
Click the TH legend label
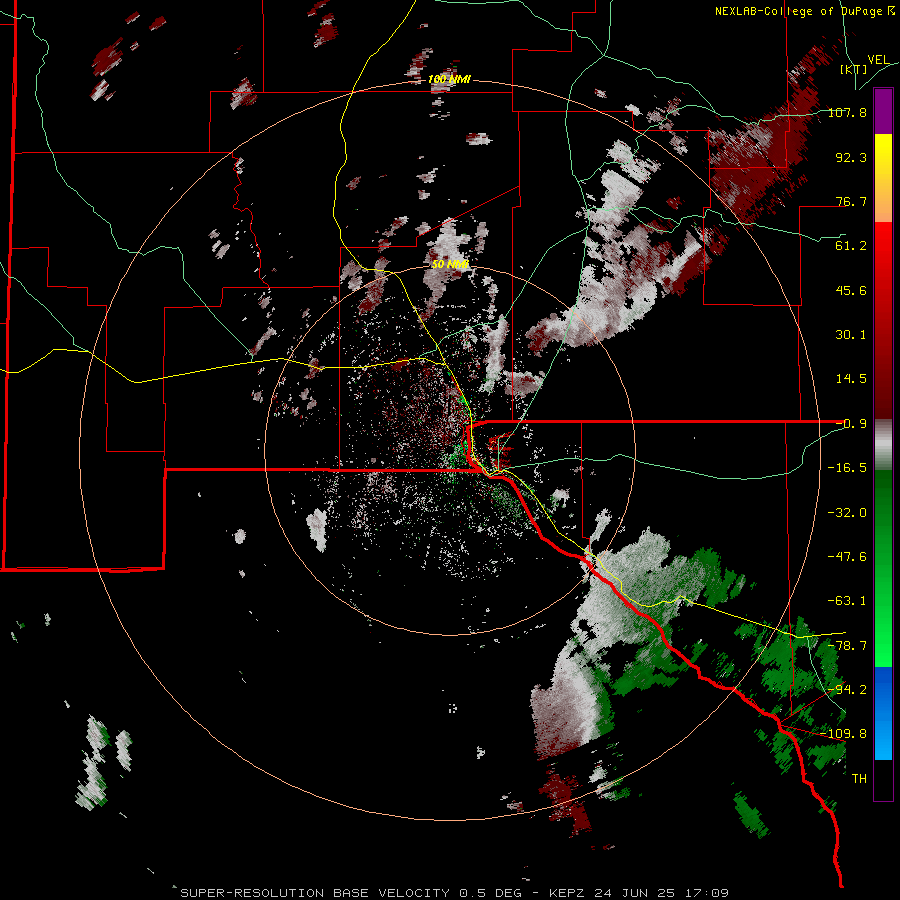tap(859, 779)
